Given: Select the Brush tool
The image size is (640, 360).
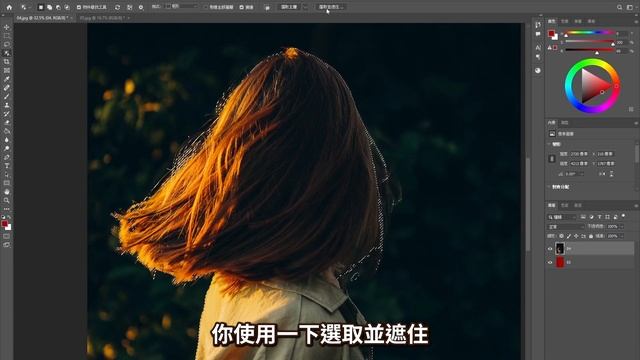Looking at the screenshot, I should point(7,96).
